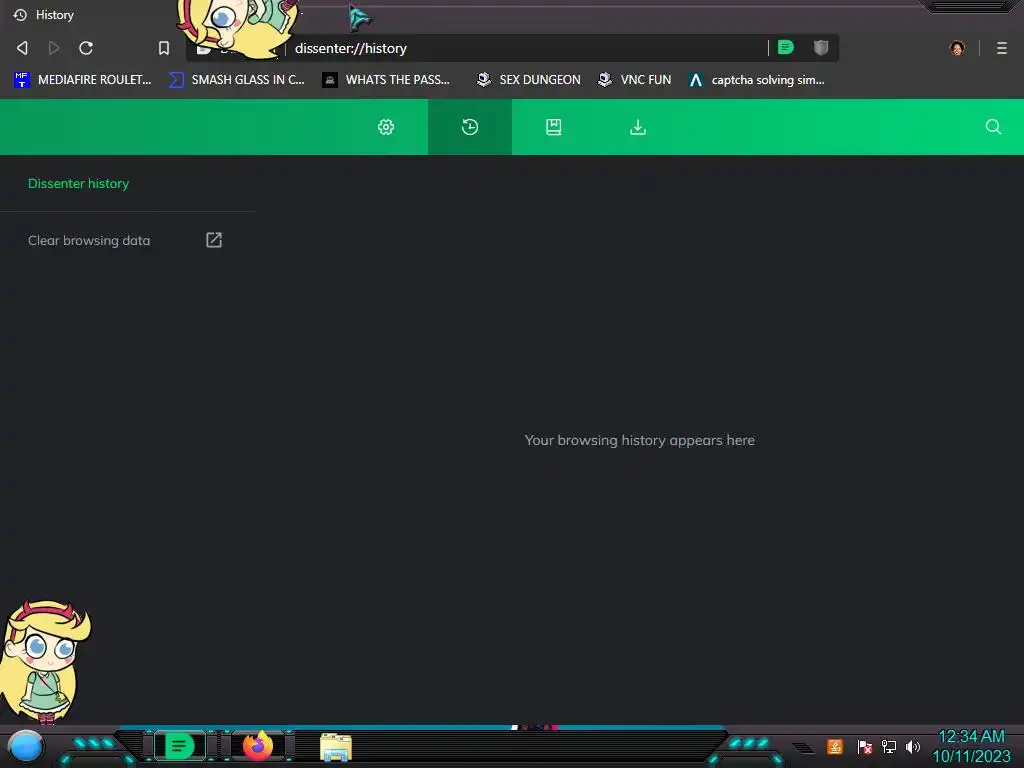Open captcha solving sim... bookmark

pyautogui.click(x=757, y=80)
